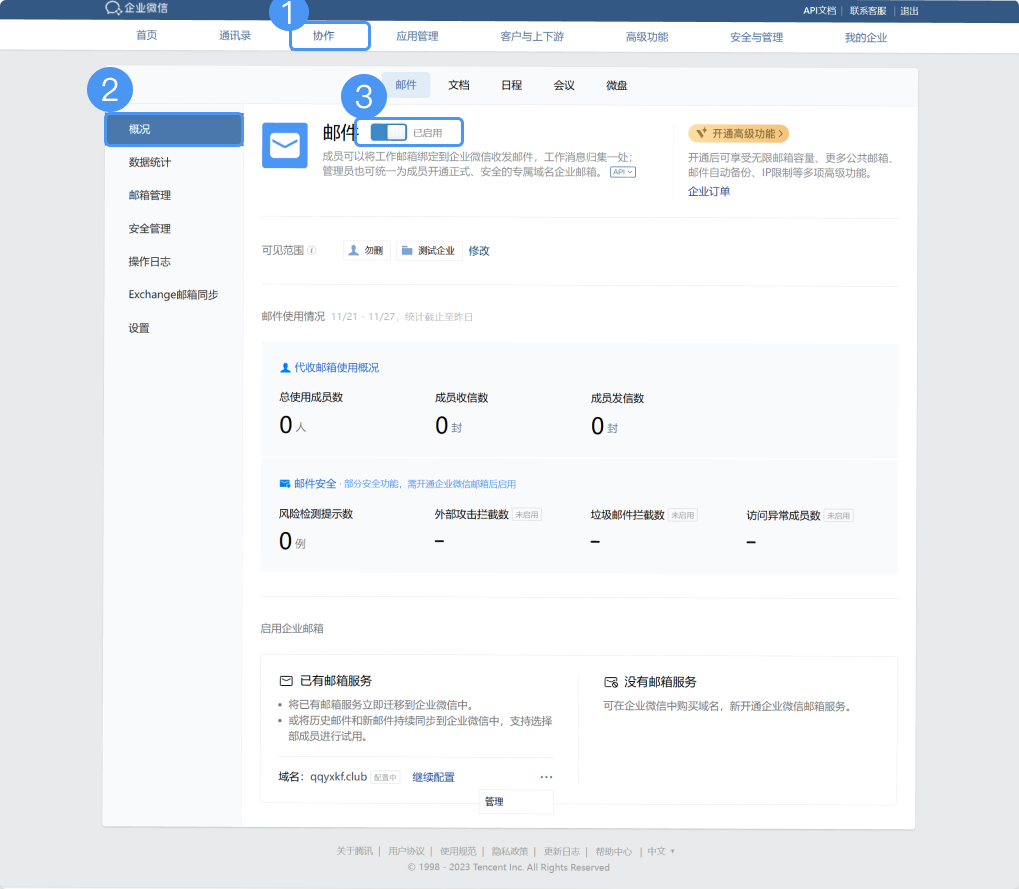Toggle the 邮件 enabled switch
The image size is (1019, 889).
coord(389,132)
